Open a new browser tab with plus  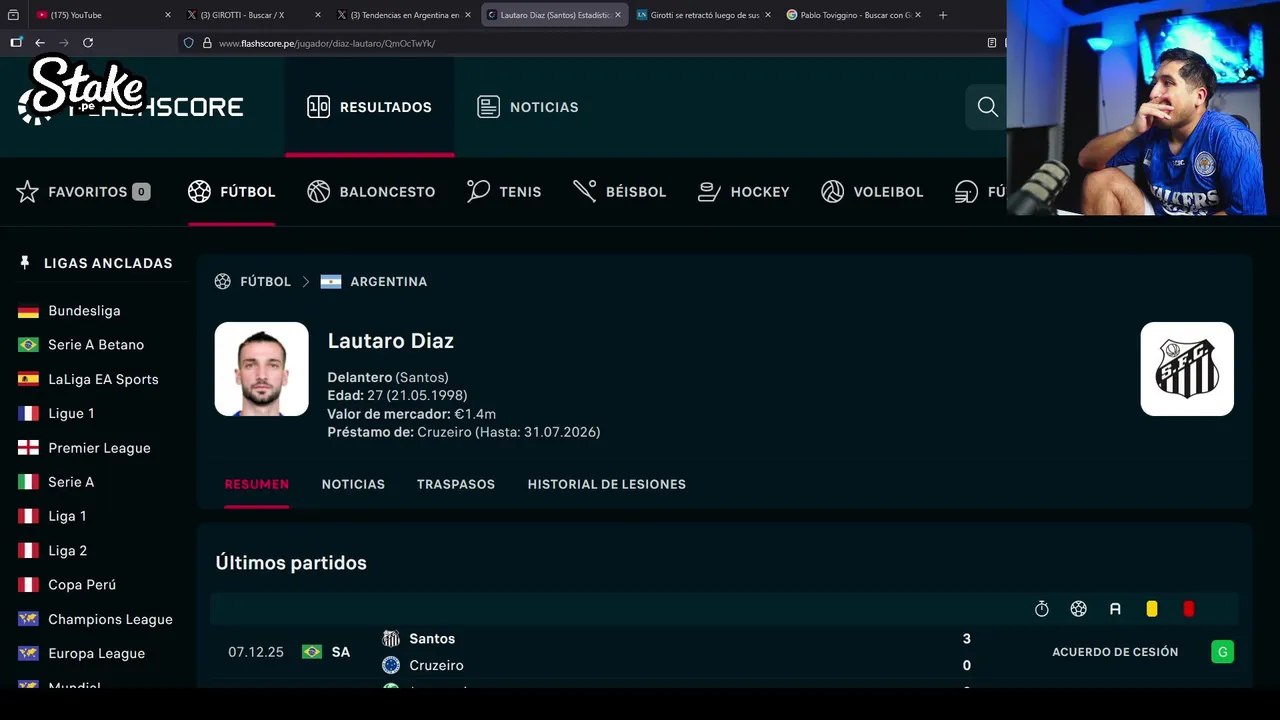click(x=942, y=15)
